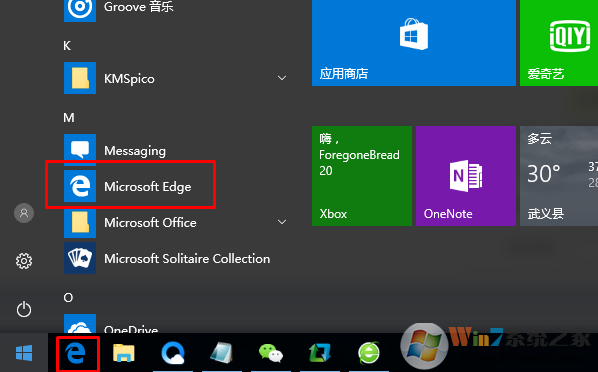The width and height of the screenshot is (598, 372).
Task: Expand the KMSpico folder chevron
Action: click(282, 78)
